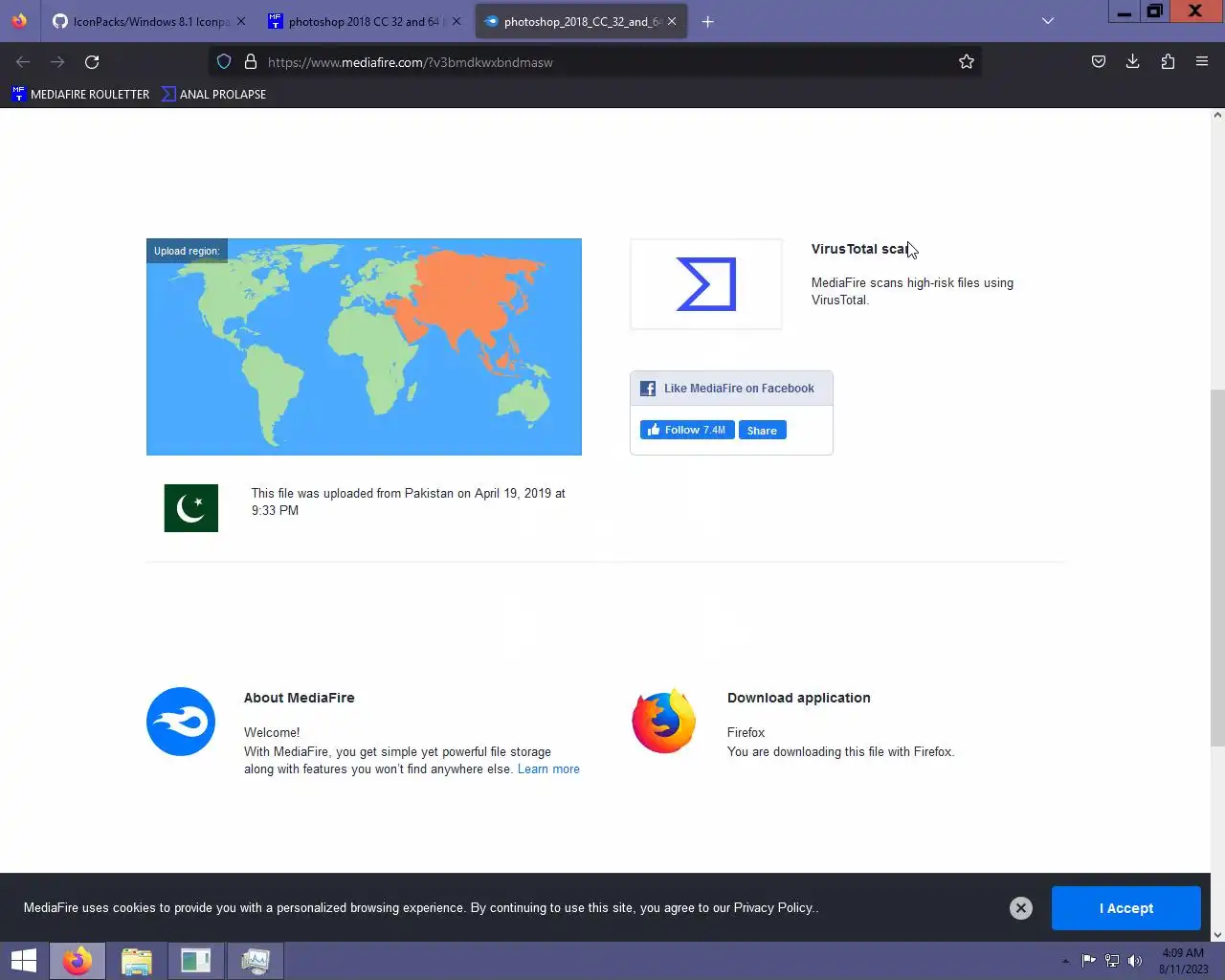This screenshot has width=1225, height=980.
Task: Open the Privacy Policy link
Action: coord(773,907)
